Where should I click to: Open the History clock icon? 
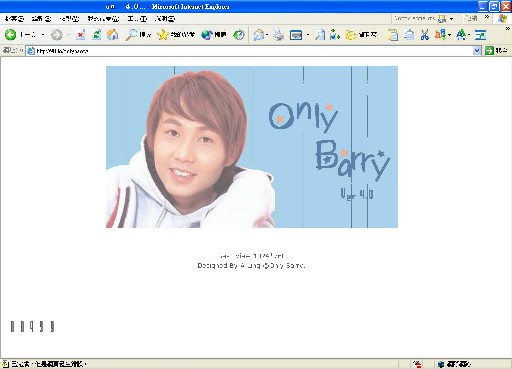239,35
